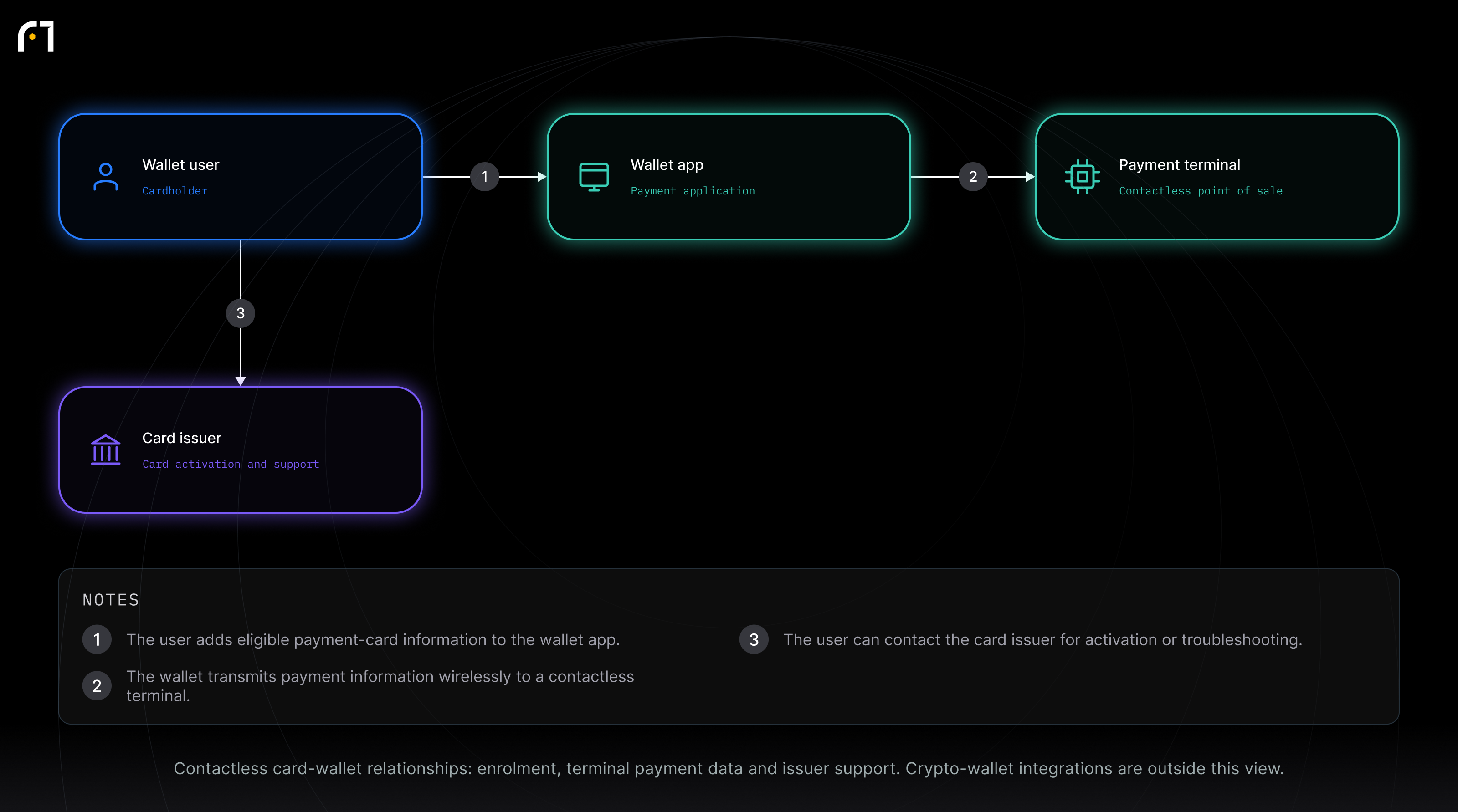1458x812 pixels.
Task: Click the Wallet user person icon
Action: click(x=105, y=177)
